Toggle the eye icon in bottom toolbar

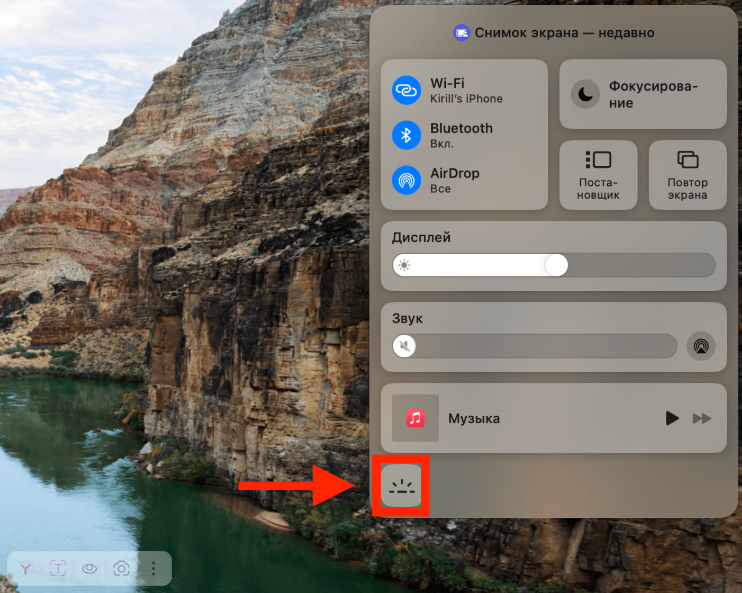point(90,569)
